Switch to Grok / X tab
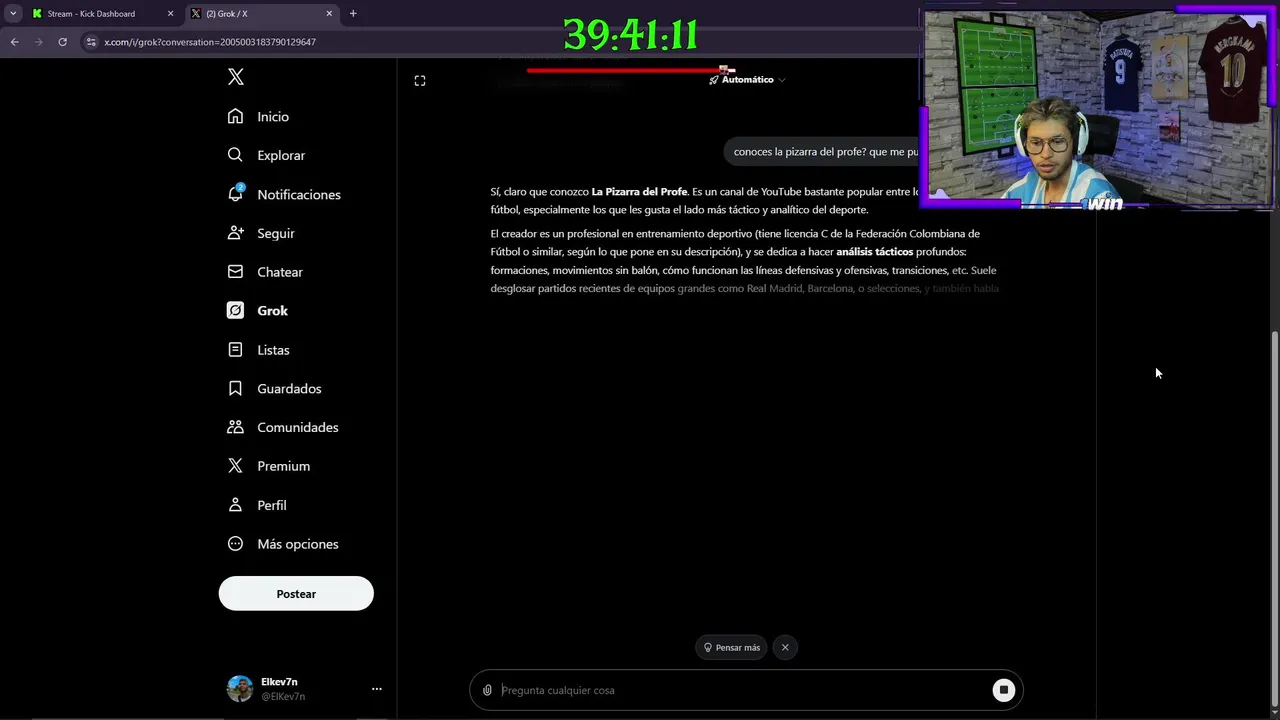This screenshot has height=720, width=1280. pos(261,14)
